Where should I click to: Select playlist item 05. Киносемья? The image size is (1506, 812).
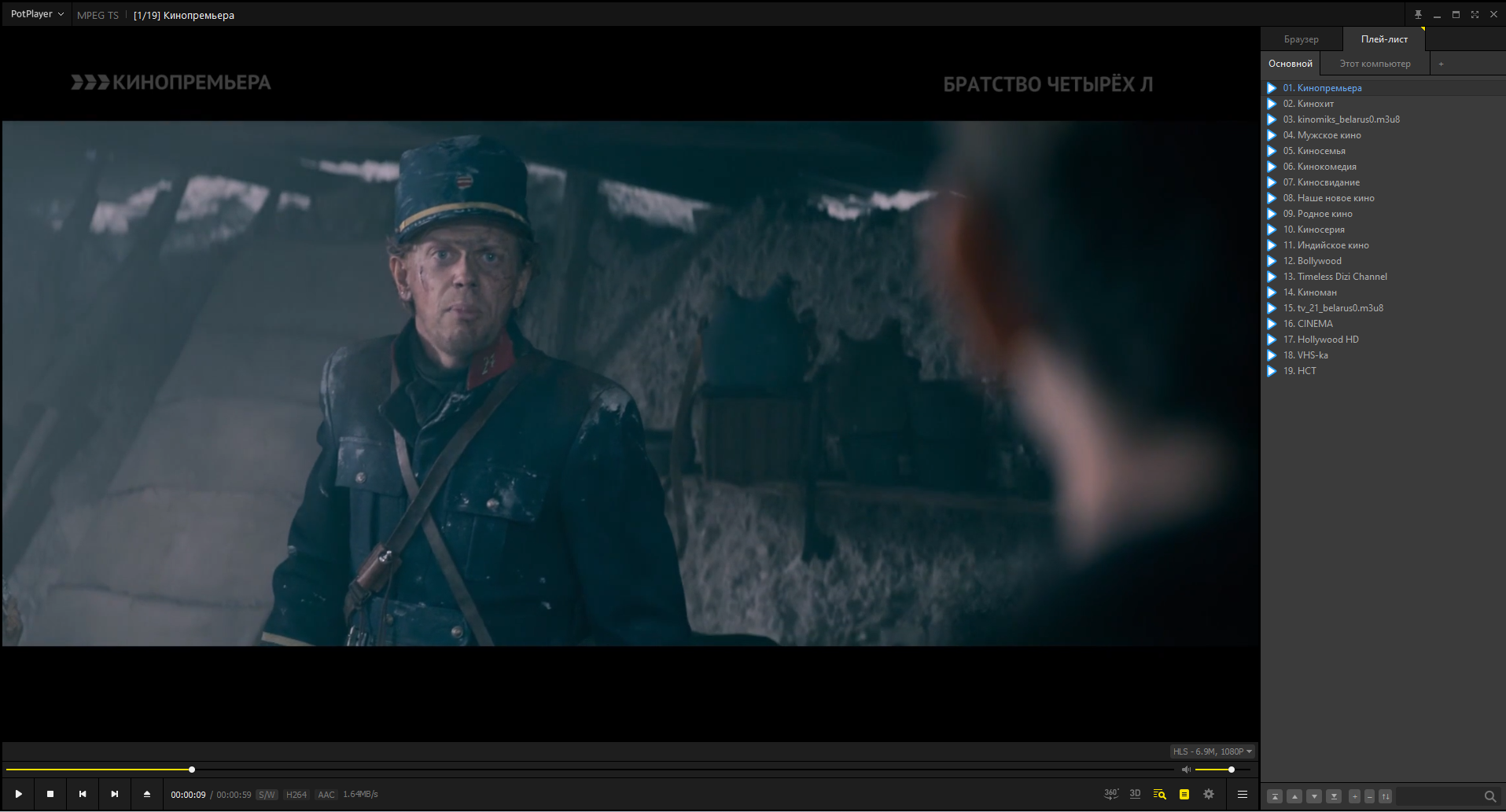pos(1384,151)
